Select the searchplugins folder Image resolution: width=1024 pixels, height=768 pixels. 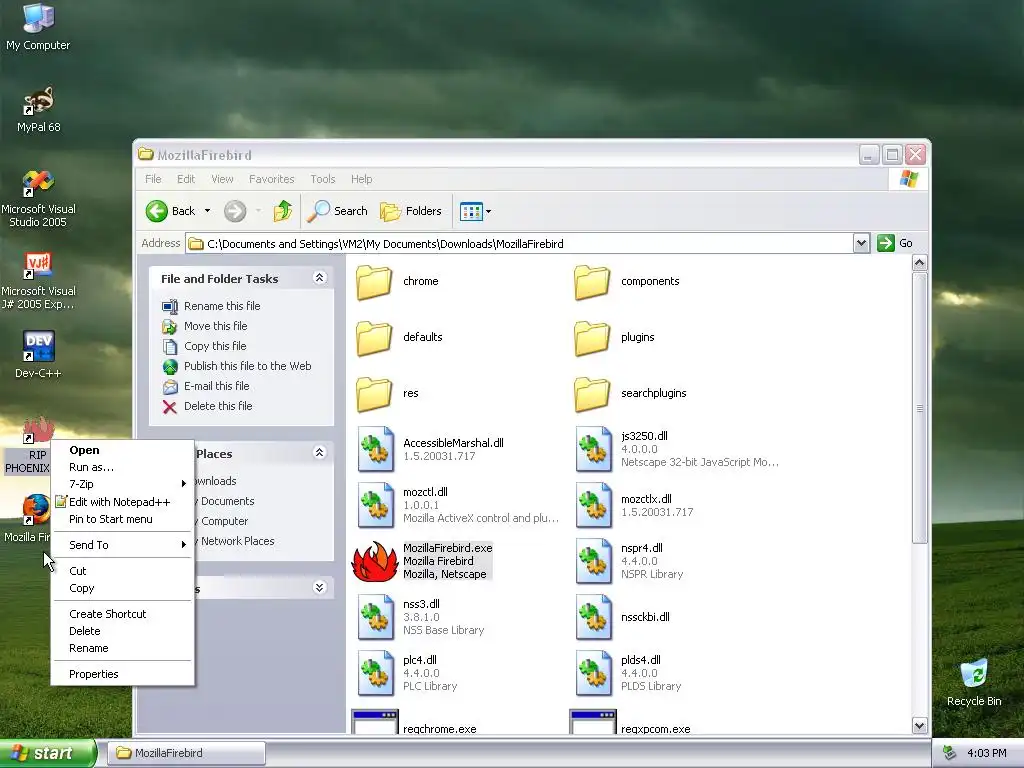click(630, 394)
